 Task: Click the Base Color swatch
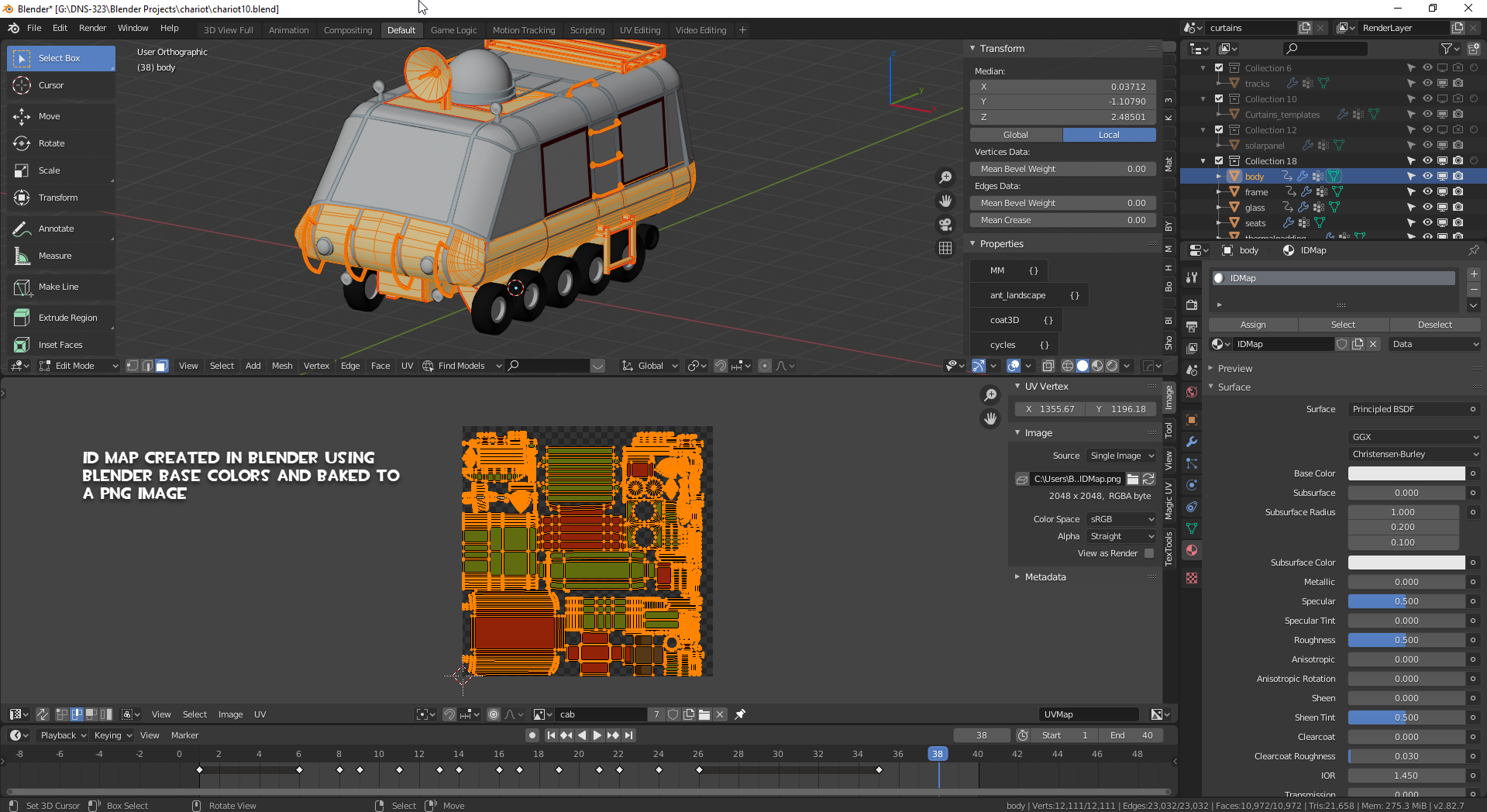[x=1406, y=473]
